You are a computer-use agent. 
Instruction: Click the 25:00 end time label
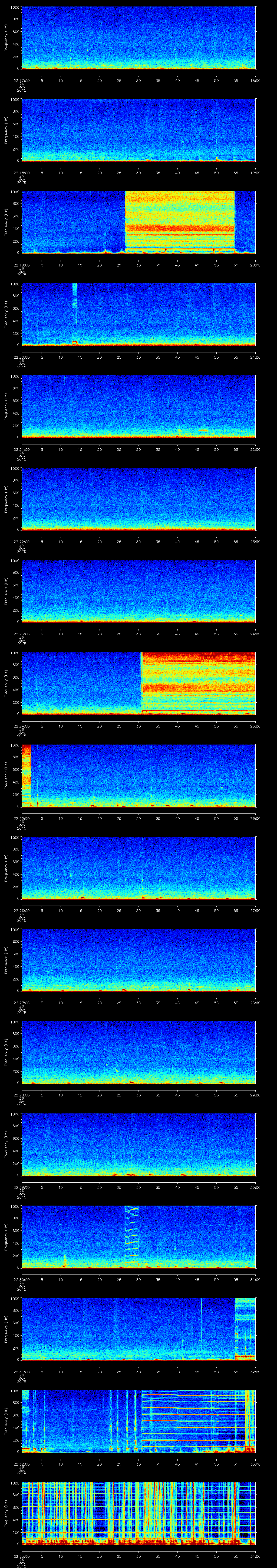click(x=256, y=726)
